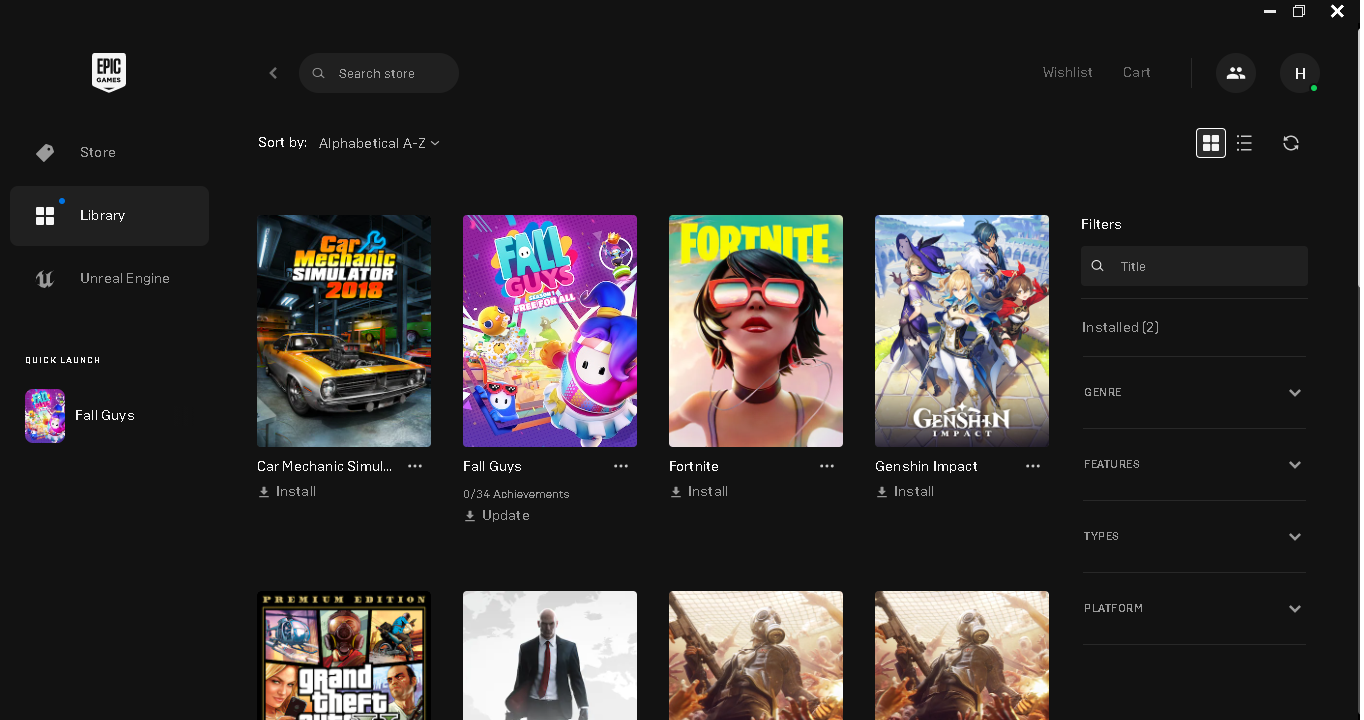Launch Fall Guys from Quick Launch icon

(x=45, y=415)
